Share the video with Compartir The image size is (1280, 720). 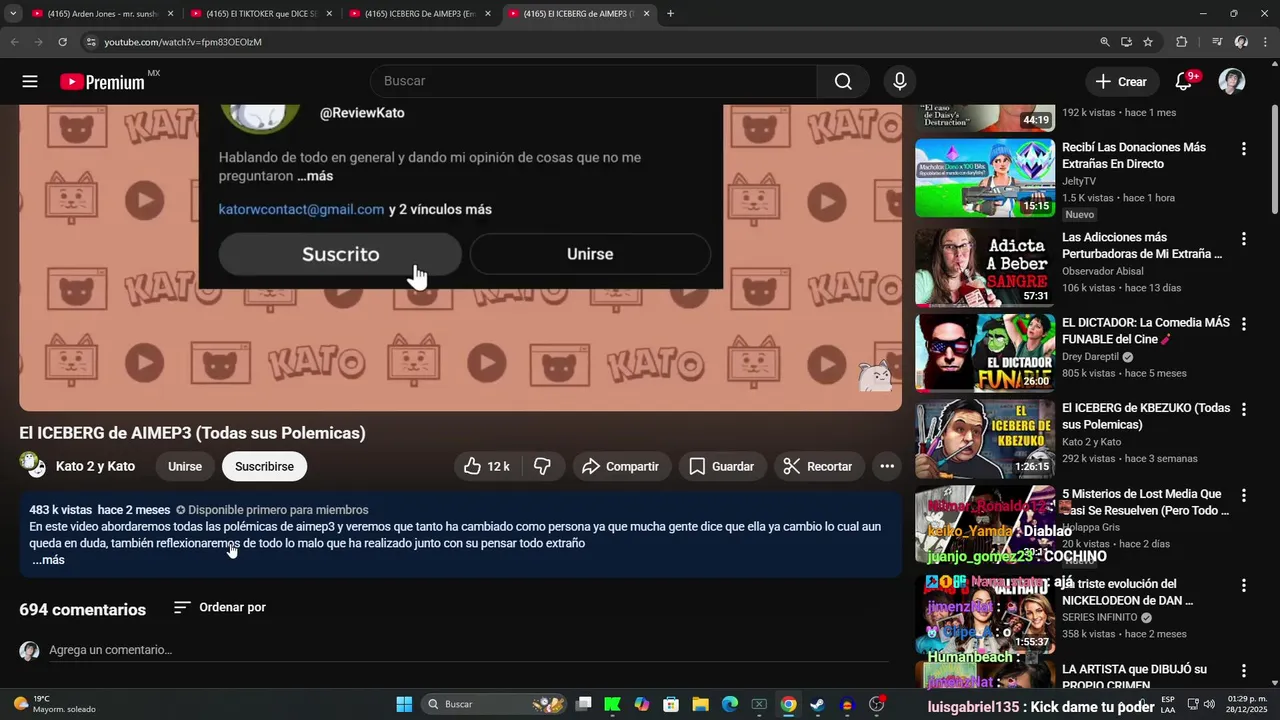[x=621, y=466]
